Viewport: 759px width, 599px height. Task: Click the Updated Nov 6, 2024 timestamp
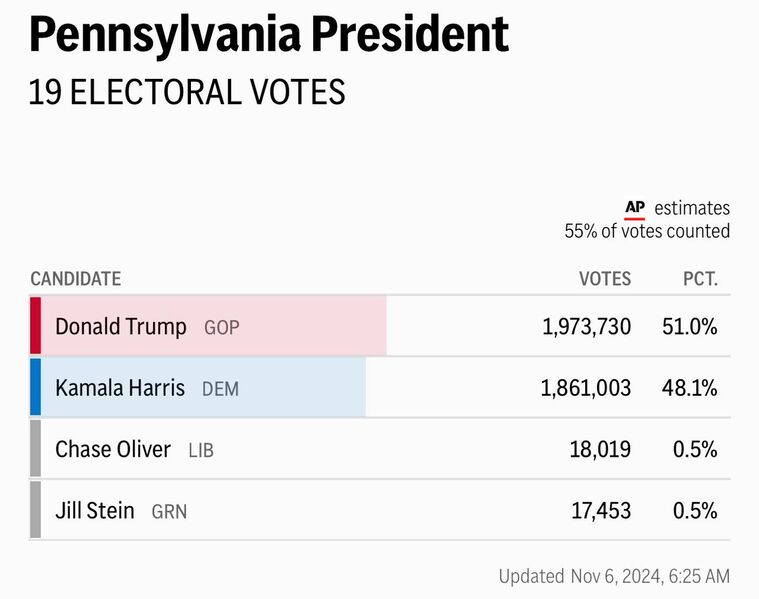click(x=614, y=576)
